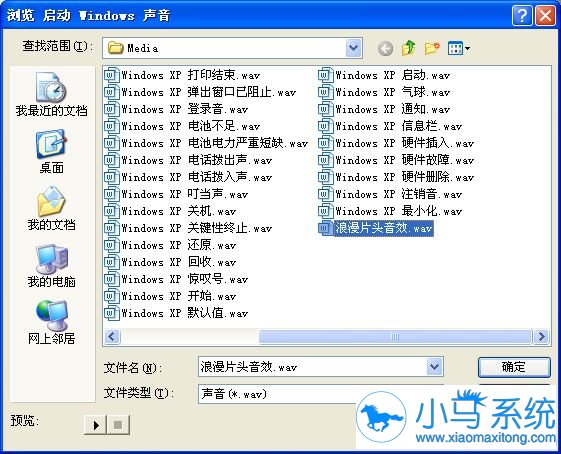561x454 pixels.
Task: Select Windows XP 启动.wav
Action: [384, 75]
